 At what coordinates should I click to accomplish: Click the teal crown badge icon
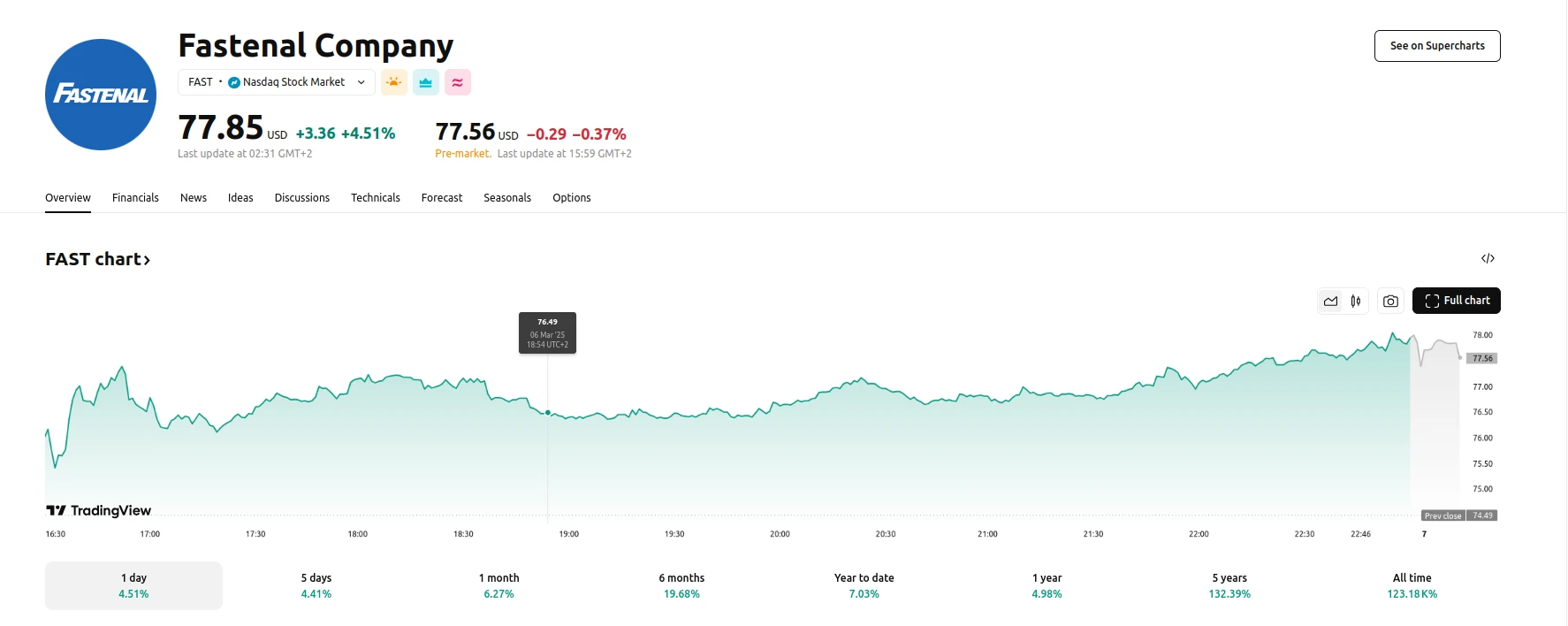click(x=426, y=82)
